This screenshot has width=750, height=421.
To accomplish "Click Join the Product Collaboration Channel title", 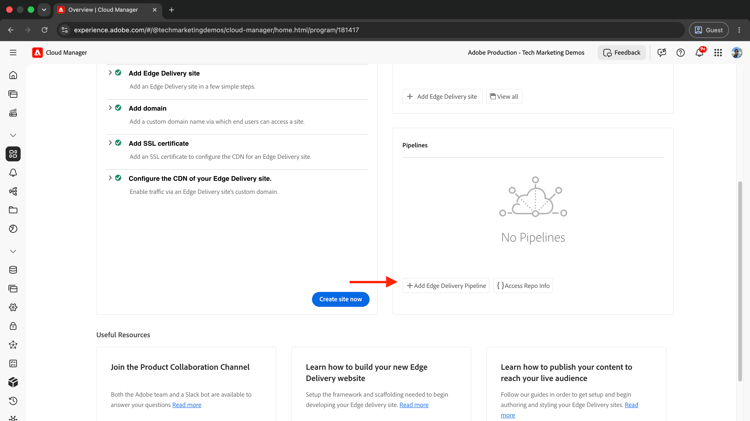I will (x=180, y=367).
